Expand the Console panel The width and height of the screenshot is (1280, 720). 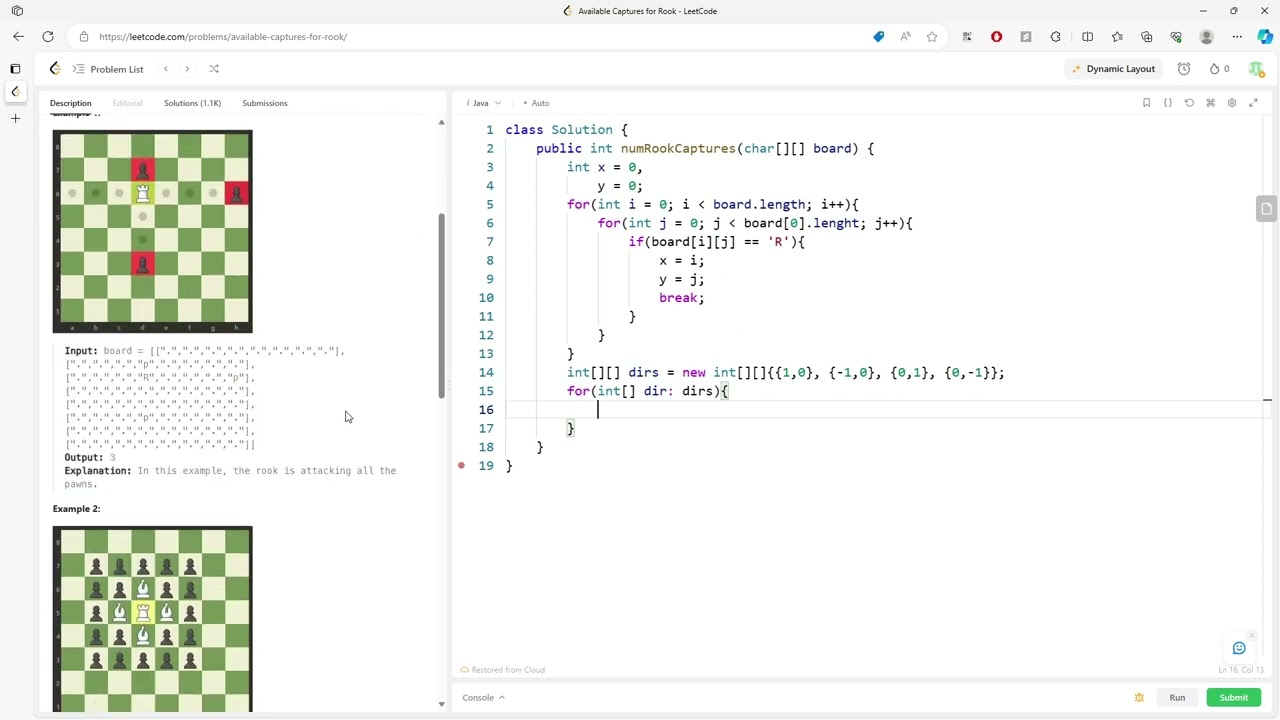click(x=484, y=697)
